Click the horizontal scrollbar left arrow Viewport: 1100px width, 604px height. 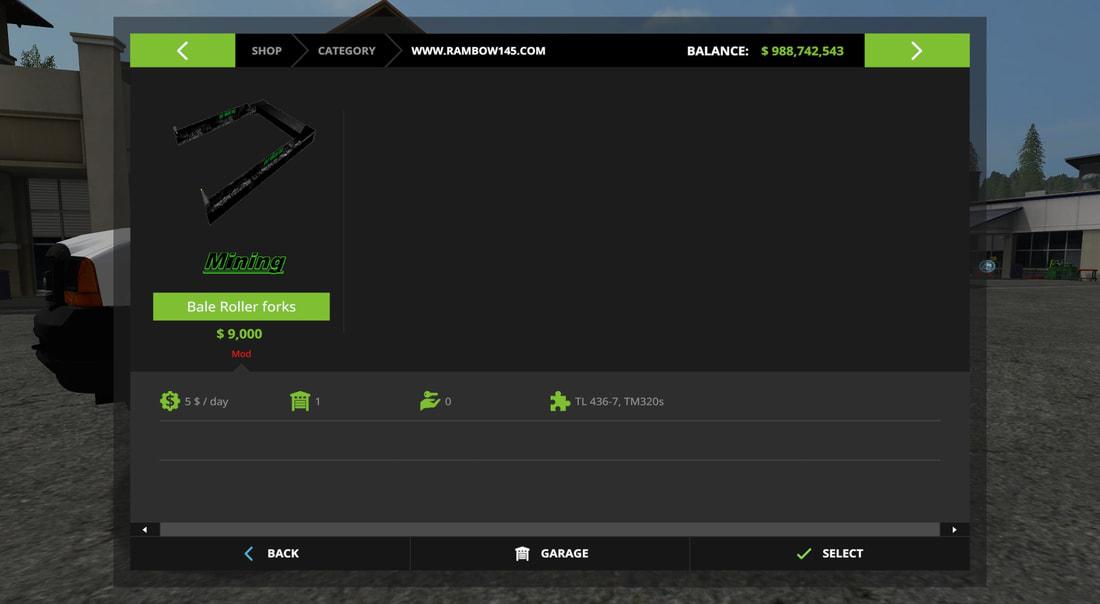[145, 529]
